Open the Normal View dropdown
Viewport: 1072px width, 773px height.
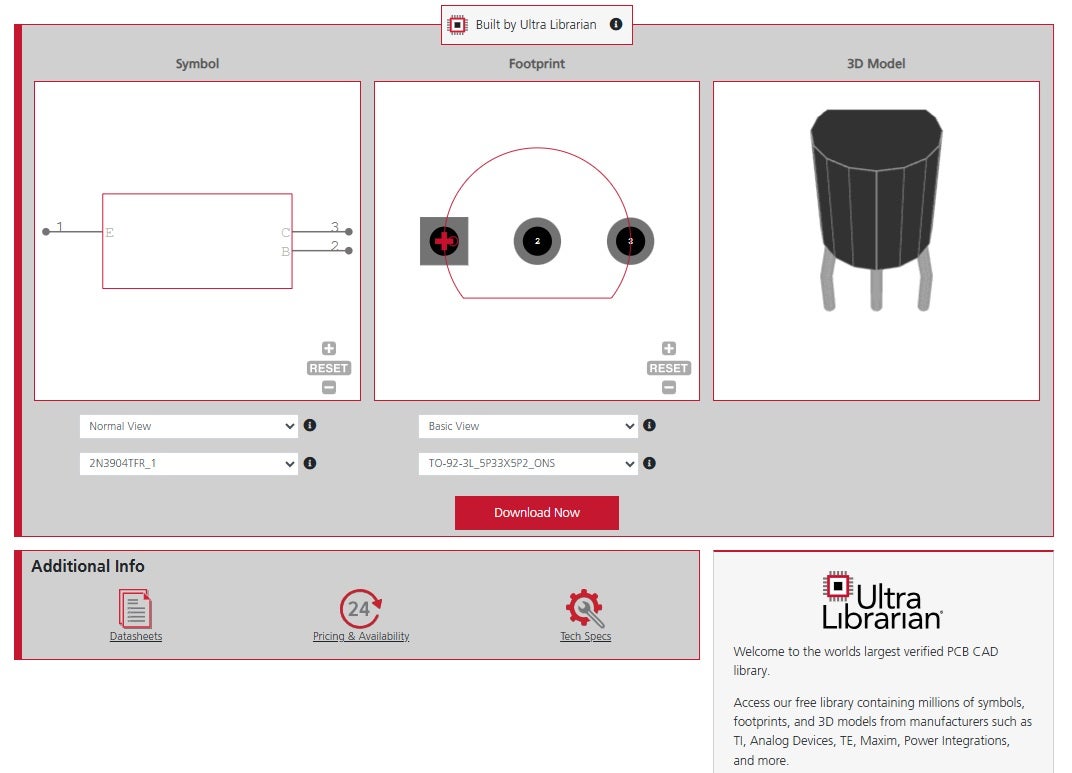click(x=189, y=426)
